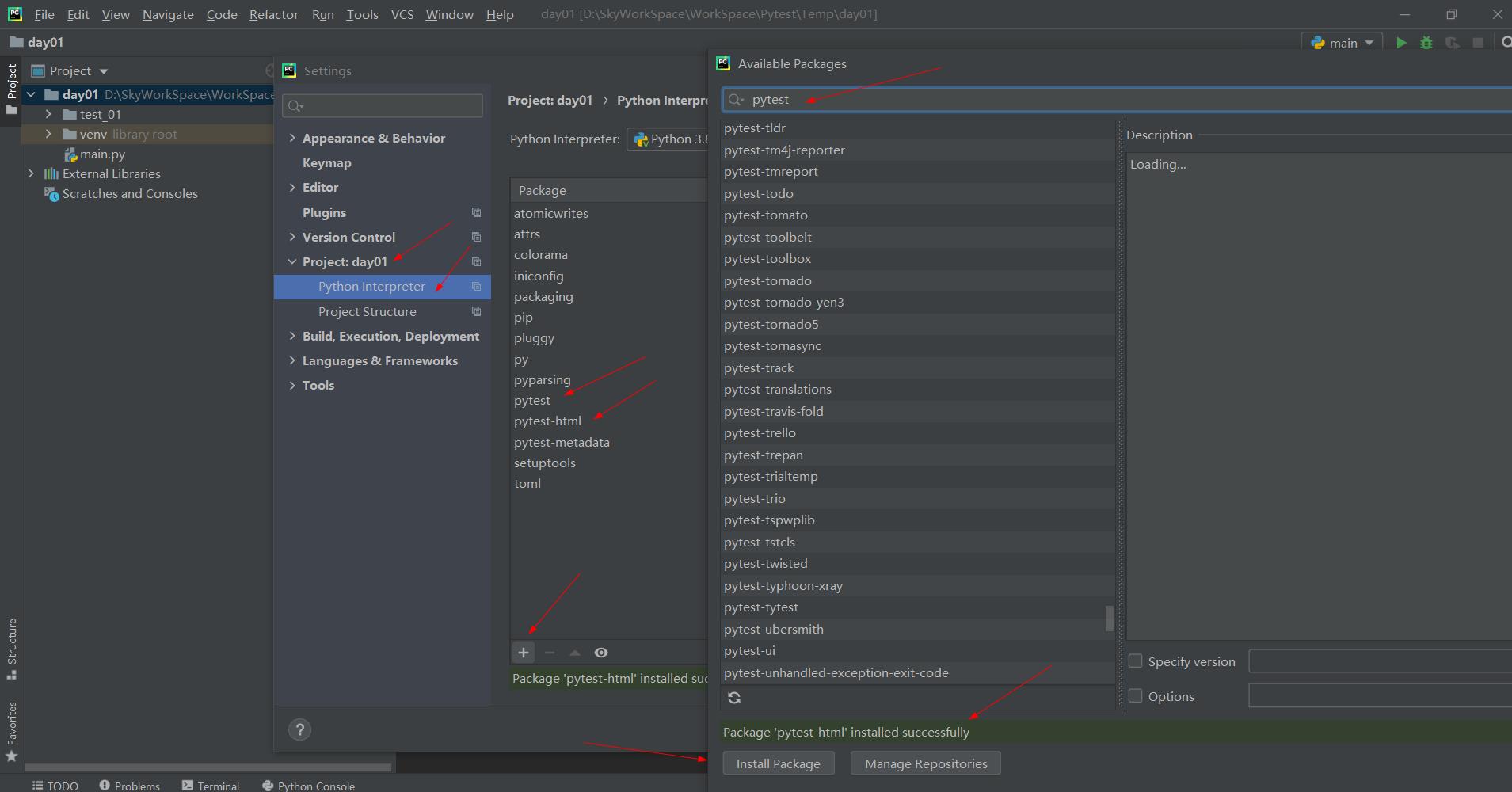
Task: Click the Specify version input field
Action: [x=1380, y=661]
